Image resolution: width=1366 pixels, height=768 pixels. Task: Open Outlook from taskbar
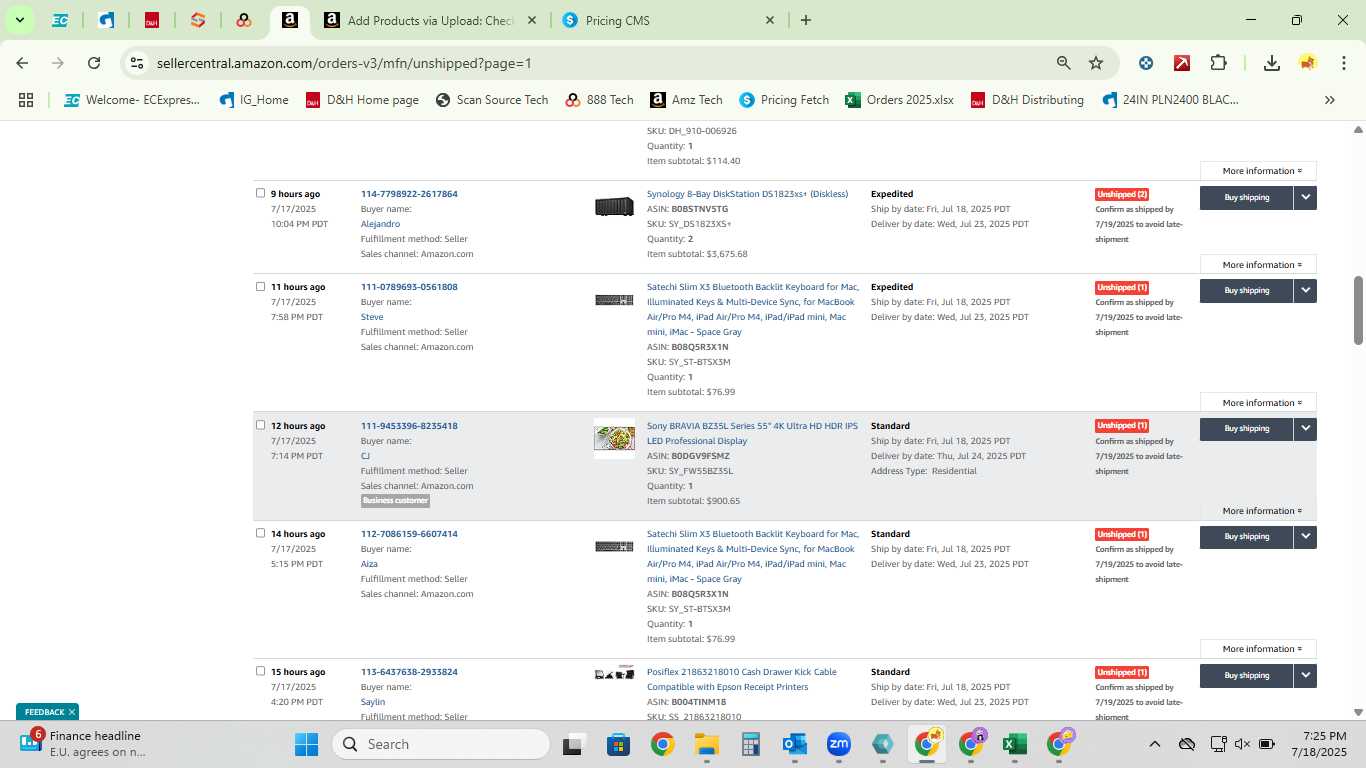tap(795, 744)
